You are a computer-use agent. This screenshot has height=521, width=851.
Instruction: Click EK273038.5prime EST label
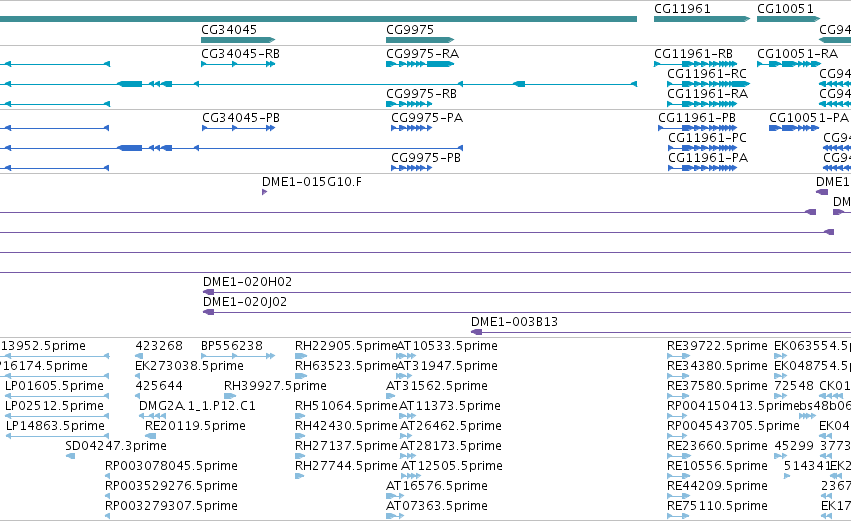pyautogui.click(x=189, y=366)
